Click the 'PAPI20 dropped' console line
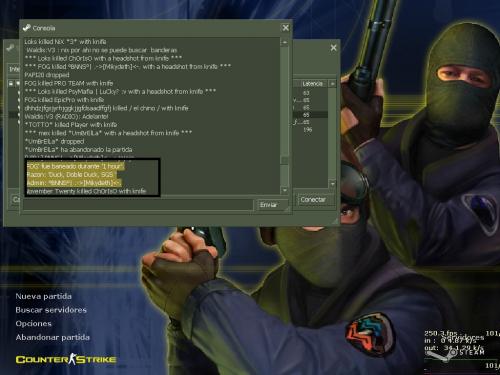 tap(47, 75)
